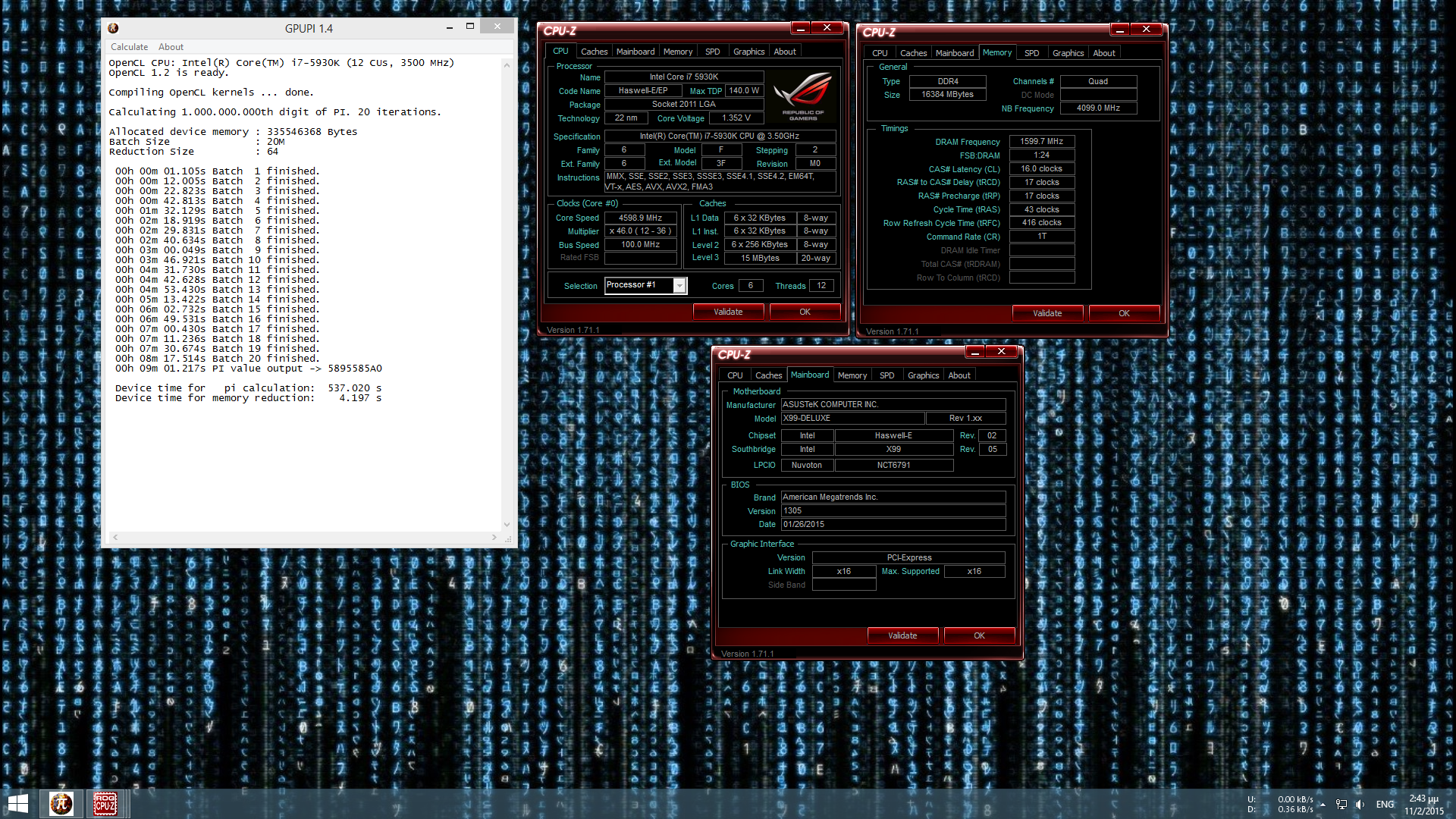Screen dimensions: 1456x819
Task: Open the Processor #1 selection dropdown
Action: point(680,285)
